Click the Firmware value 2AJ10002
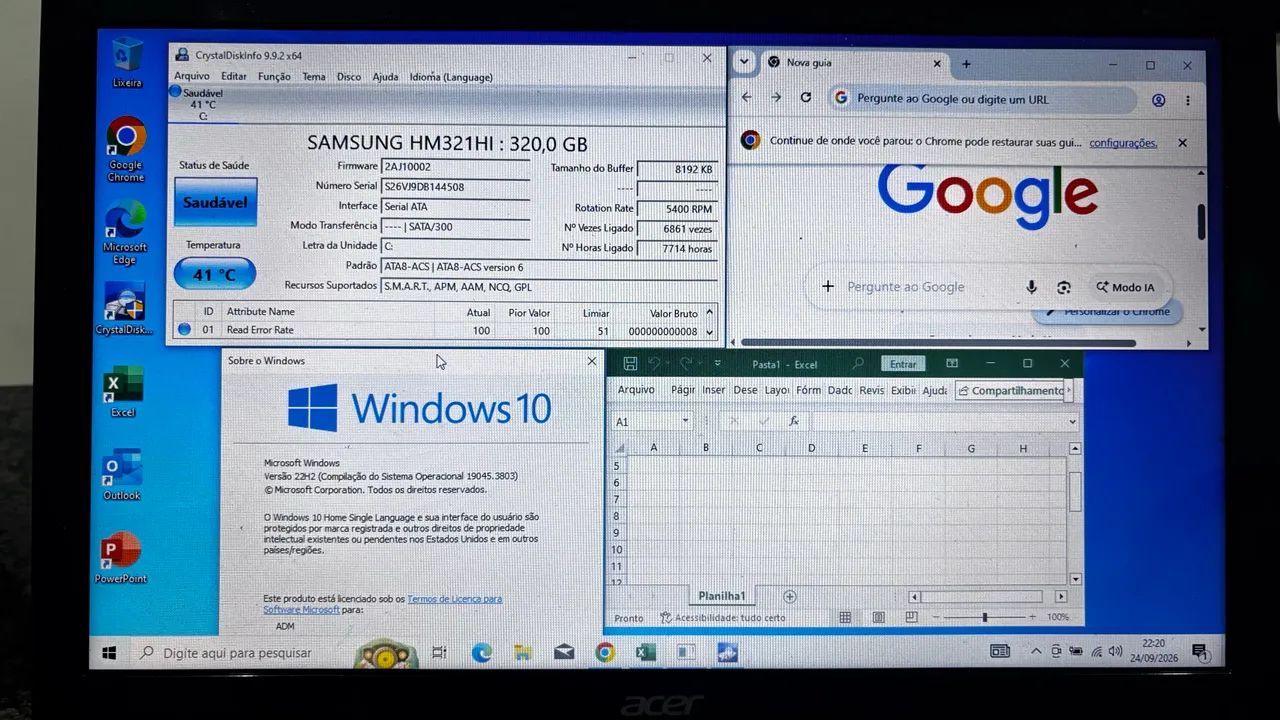The height and width of the screenshot is (720, 1280). click(408, 167)
